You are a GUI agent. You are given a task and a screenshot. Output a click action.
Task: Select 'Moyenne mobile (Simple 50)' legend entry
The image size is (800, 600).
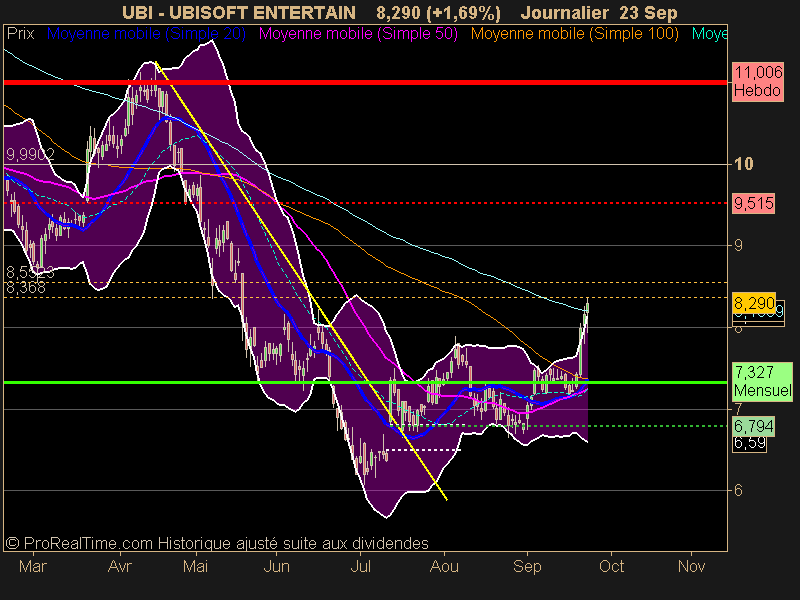click(x=358, y=34)
